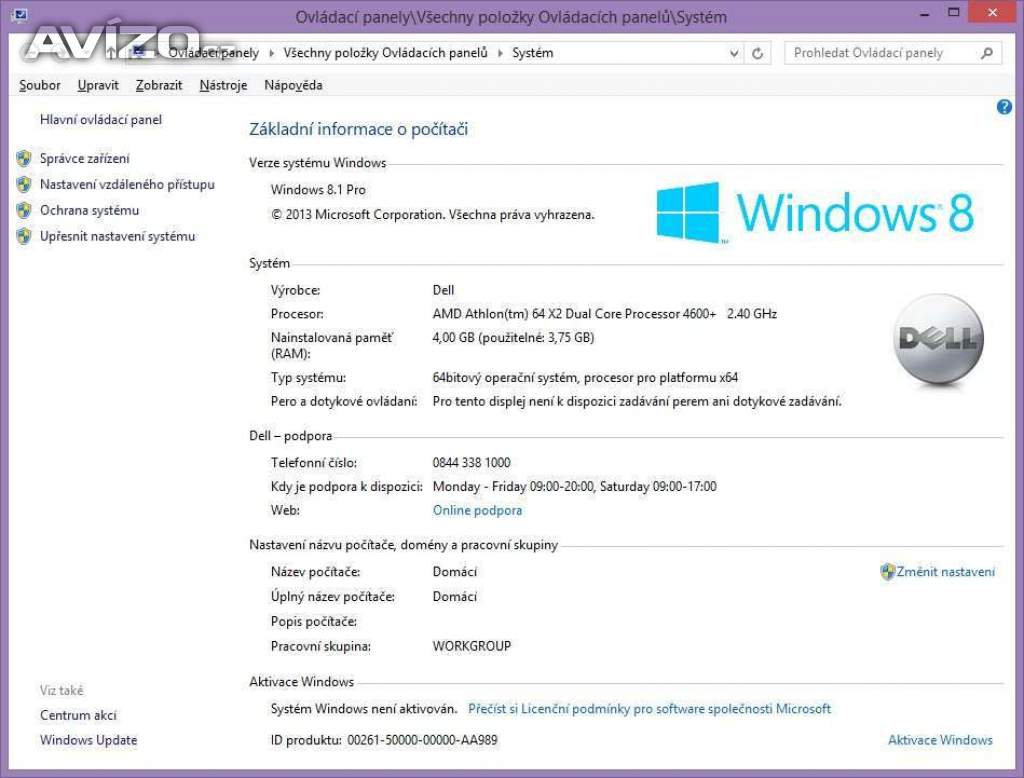
Task: Click the Aktivace Windows link
Action: click(x=940, y=740)
